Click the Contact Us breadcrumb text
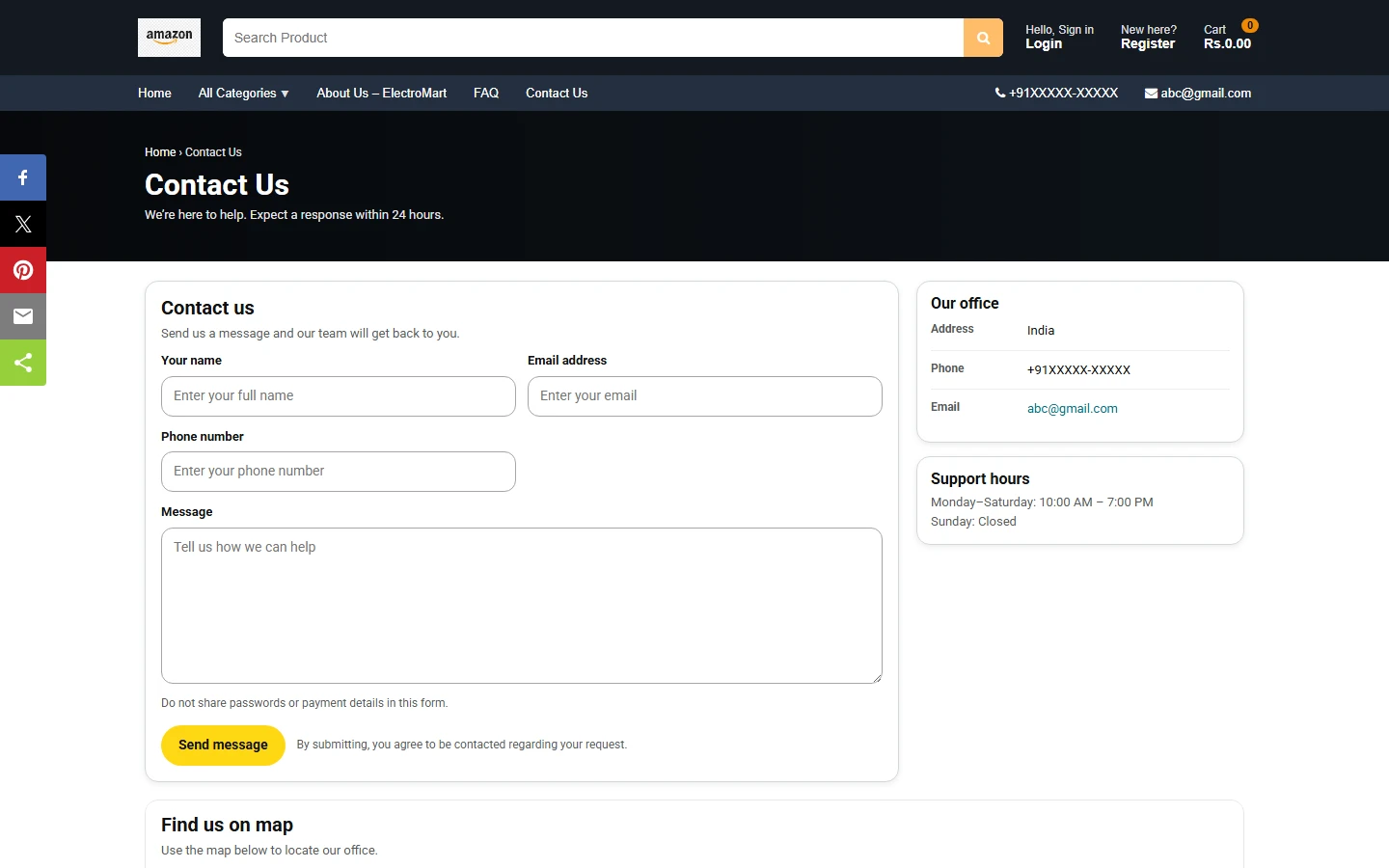The image size is (1389, 868). pos(213,152)
